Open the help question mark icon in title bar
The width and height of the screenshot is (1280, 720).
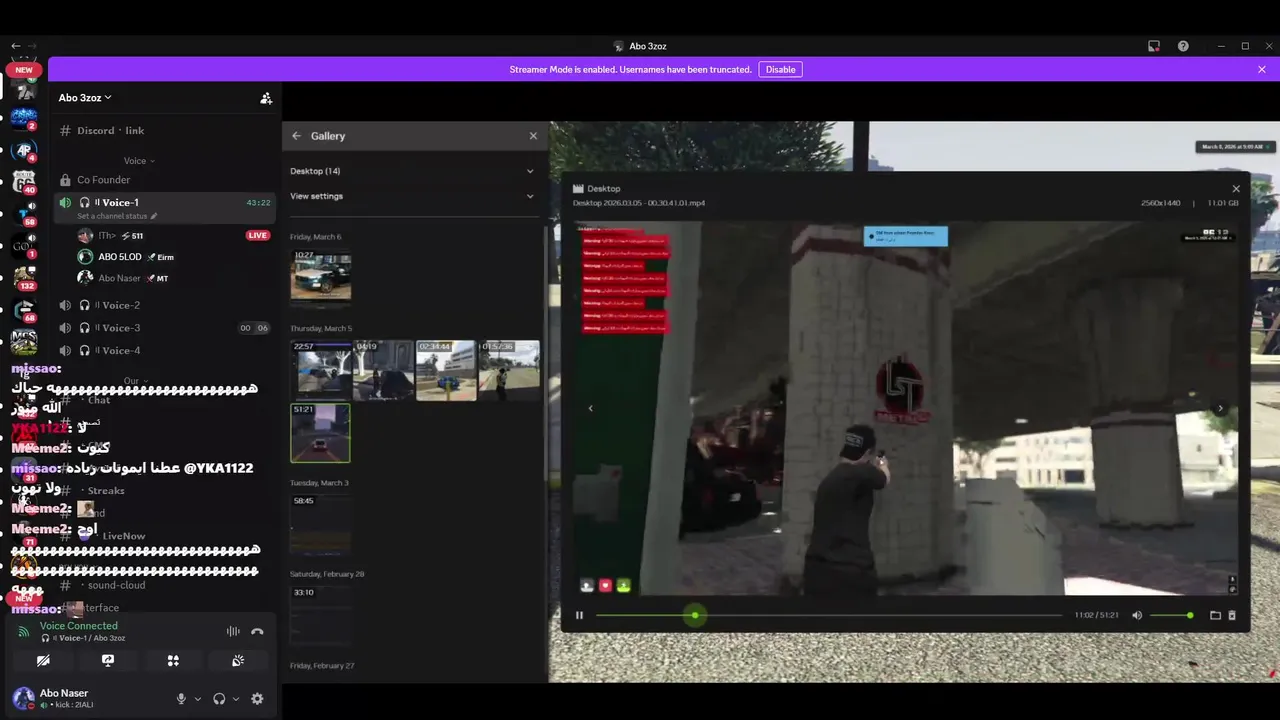1183,46
